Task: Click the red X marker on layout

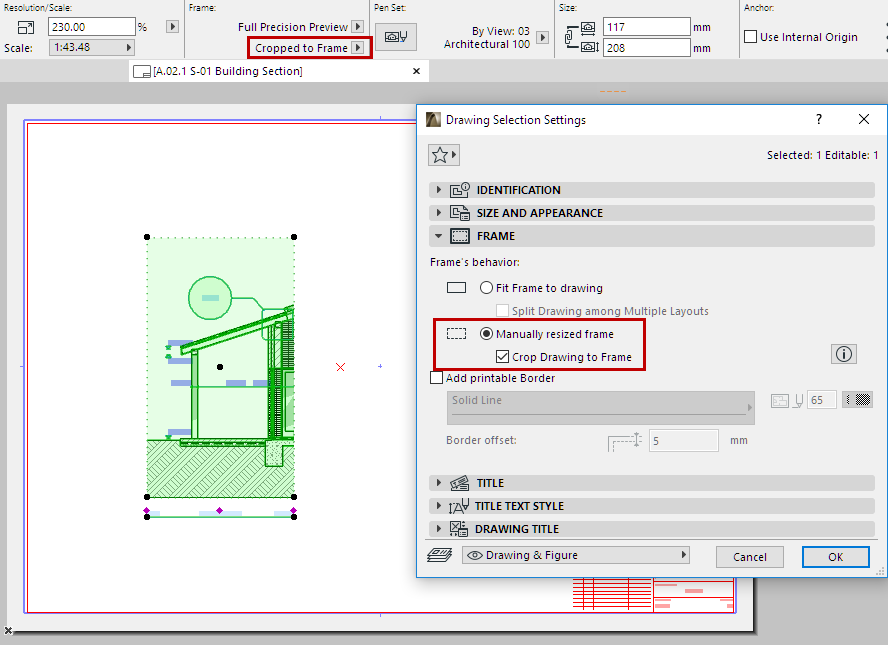Action: pyautogui.click(x=340, y=367)
